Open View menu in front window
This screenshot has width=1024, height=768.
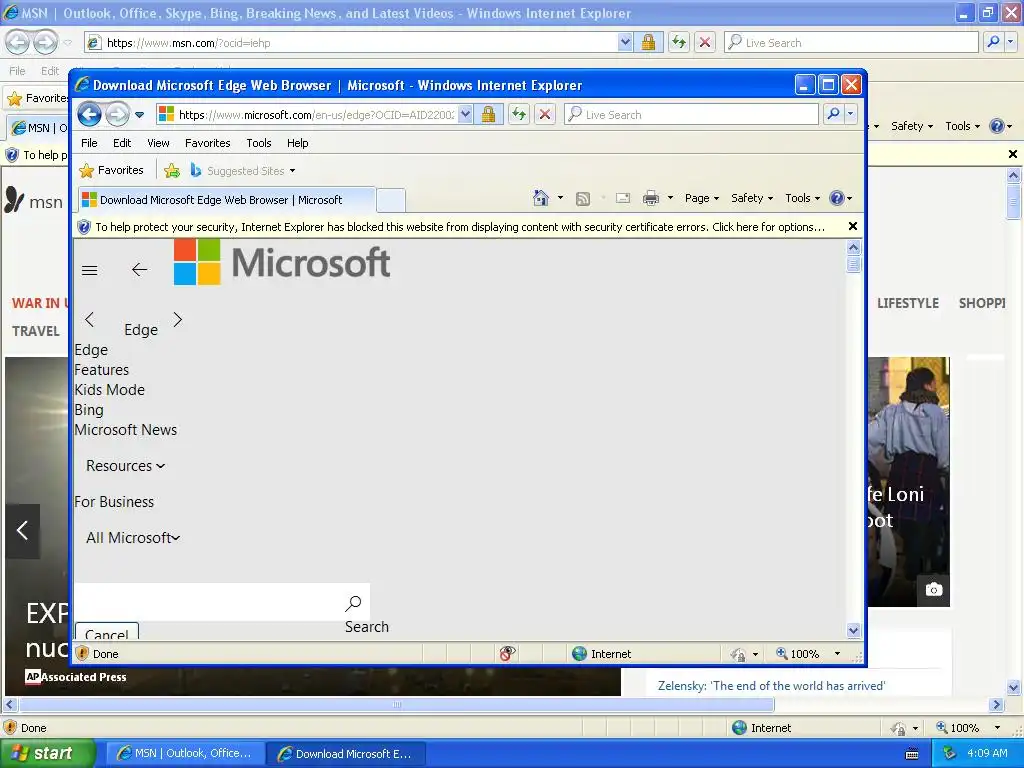tap(158, 143)
